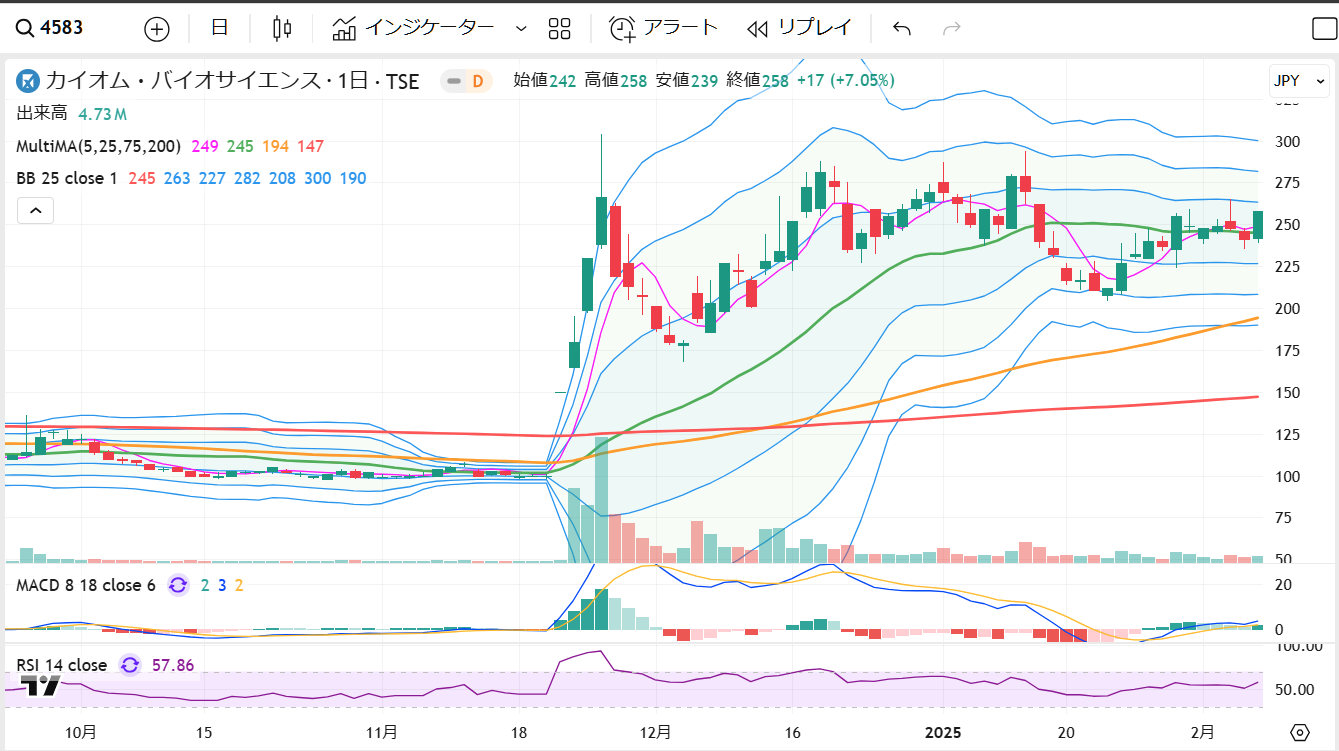Image resolution: width=1339 pixels, height=751 pixels.
Task: Open layout templates grid icon
Action: click(560, 28)
